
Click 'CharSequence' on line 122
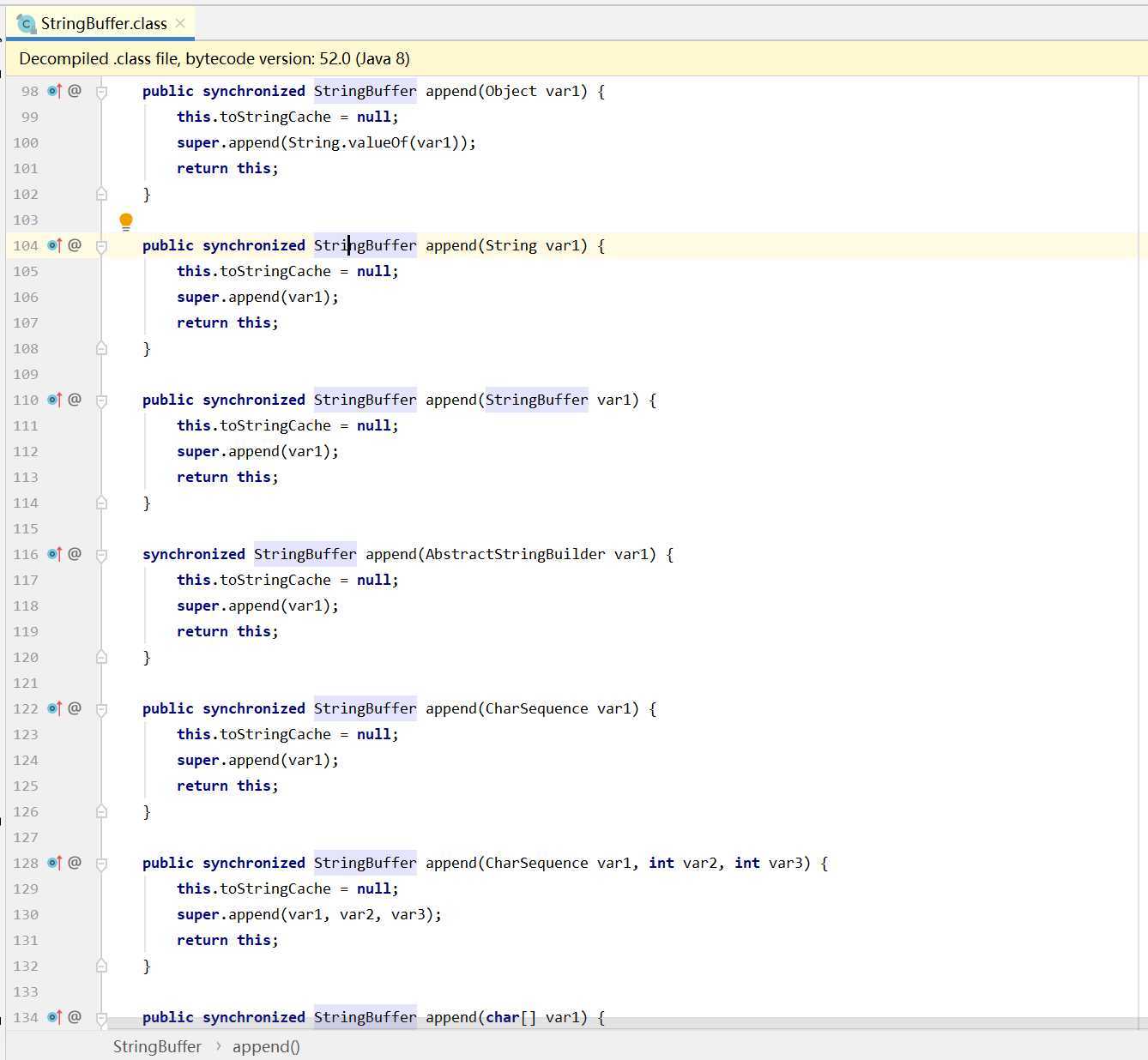537,708
